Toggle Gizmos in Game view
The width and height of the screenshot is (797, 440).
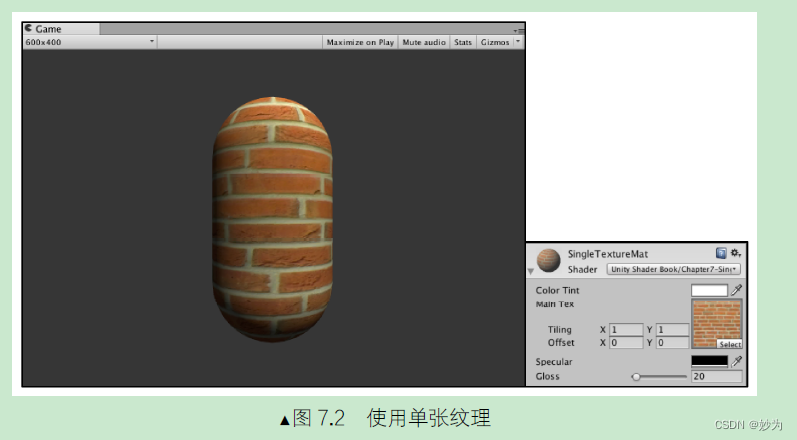495,42
